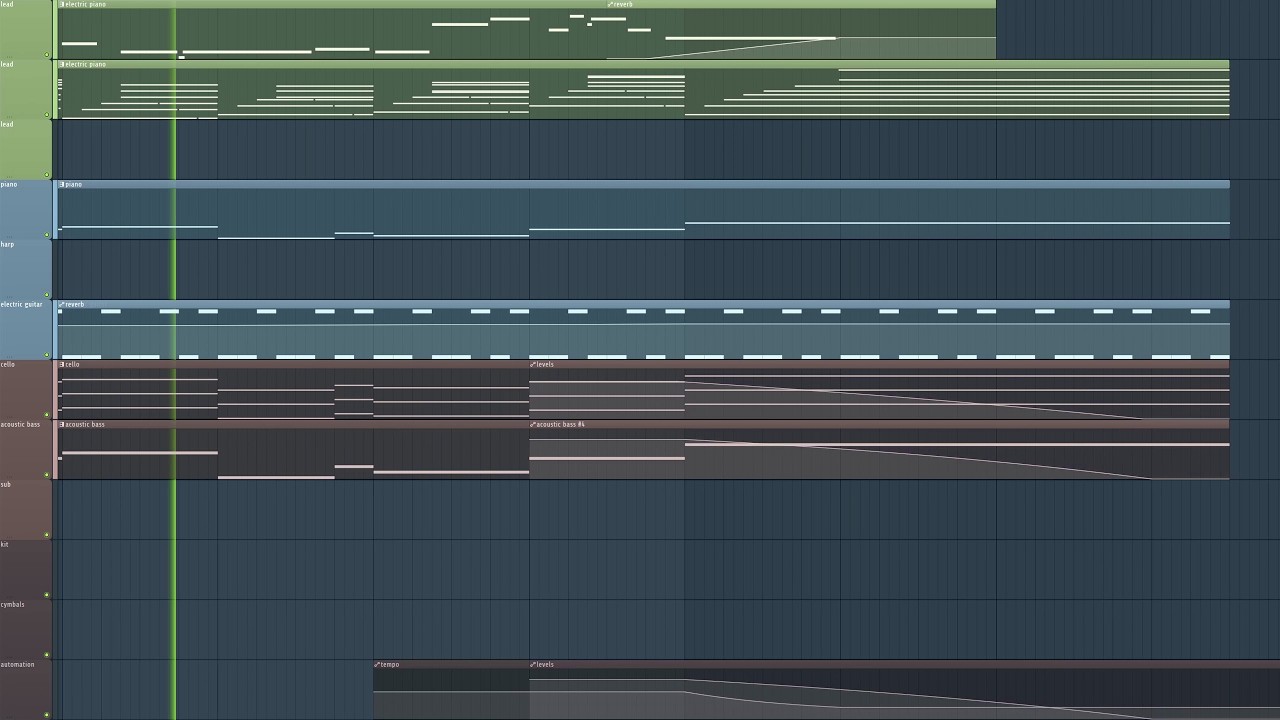Screen dimensions: 1280x720
Task: Select the sub track label
Action: click(6, 485)
